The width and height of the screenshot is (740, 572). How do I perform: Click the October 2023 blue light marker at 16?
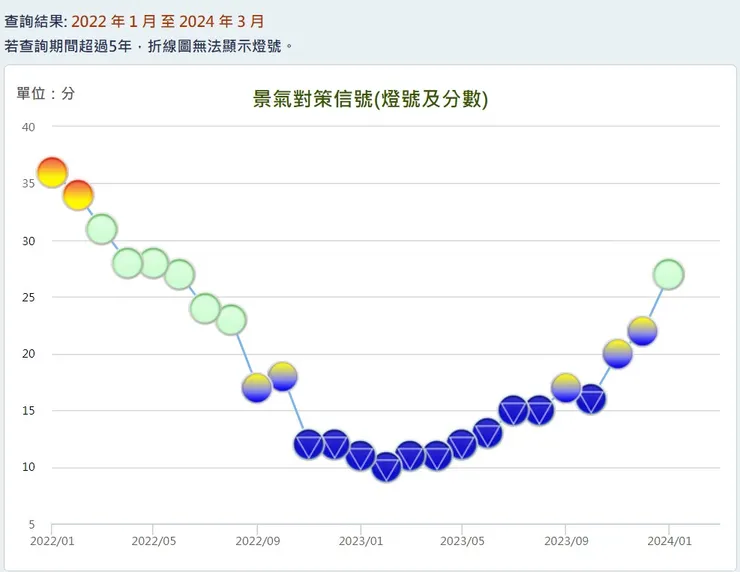point(591,399)
